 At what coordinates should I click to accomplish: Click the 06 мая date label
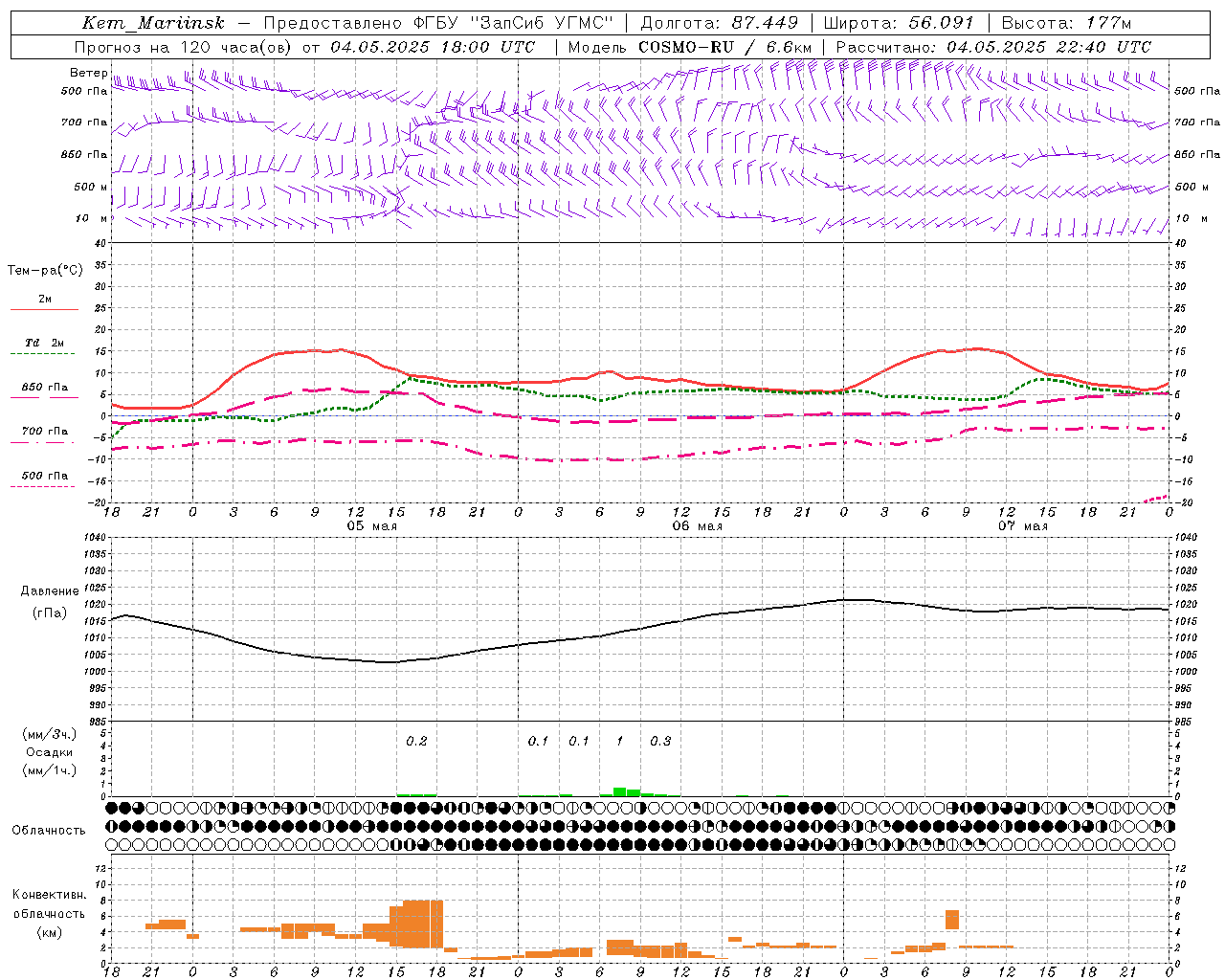tap(697, 526)
